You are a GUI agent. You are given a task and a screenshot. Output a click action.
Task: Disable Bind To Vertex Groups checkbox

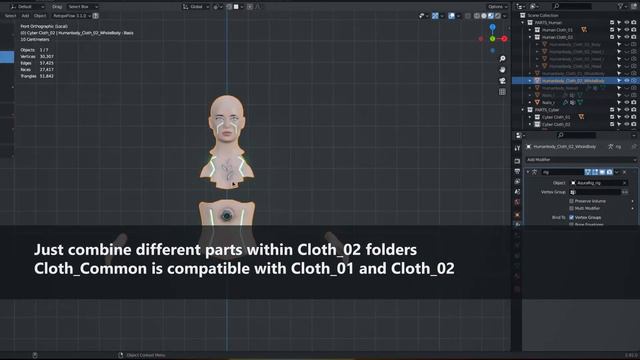(571, 218)
